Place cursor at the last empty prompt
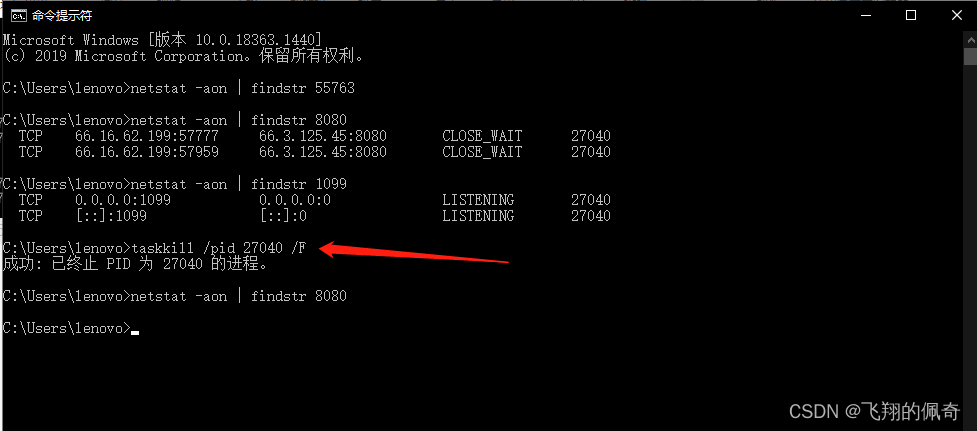The width and height of the screenshot is (977, 431). pyautogui.click(x=135, y=329)
